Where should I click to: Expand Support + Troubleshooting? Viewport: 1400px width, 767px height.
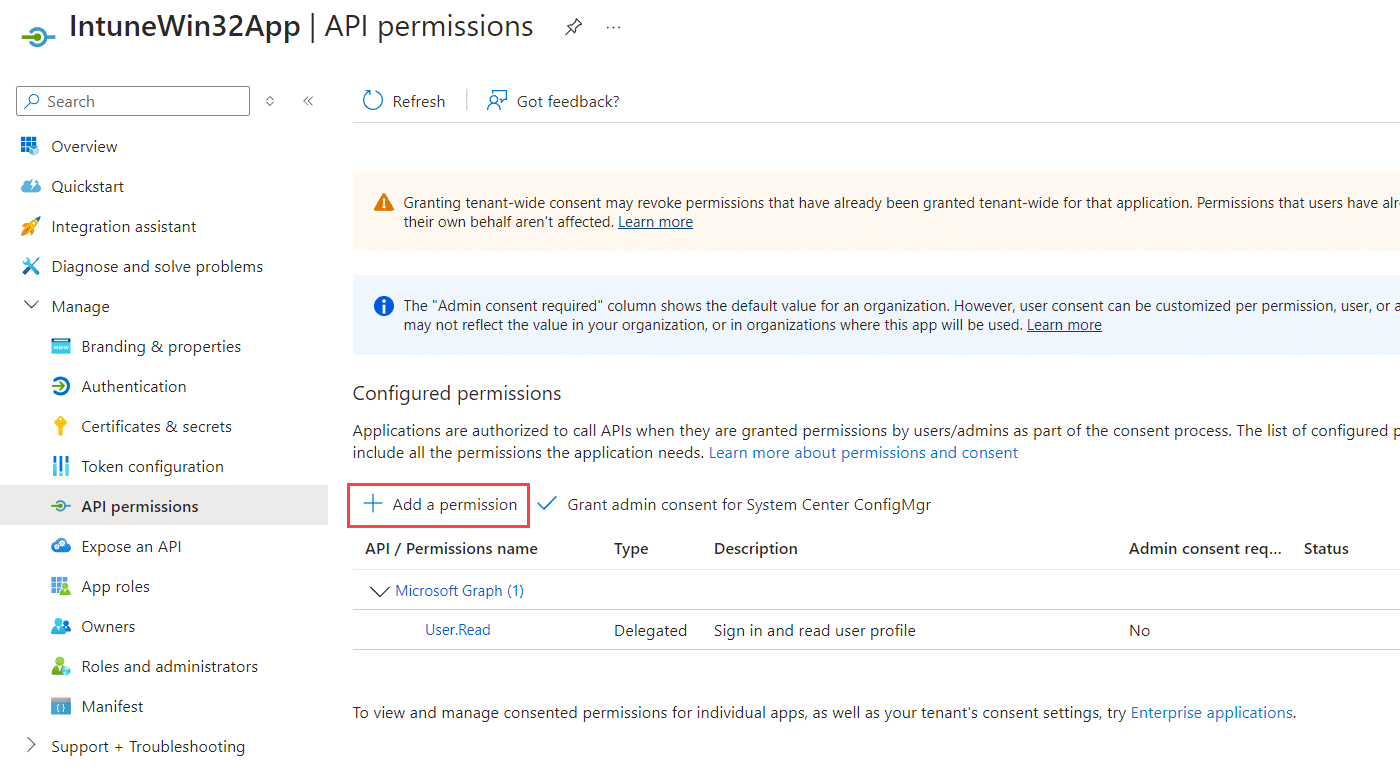[x=31, y=745]
